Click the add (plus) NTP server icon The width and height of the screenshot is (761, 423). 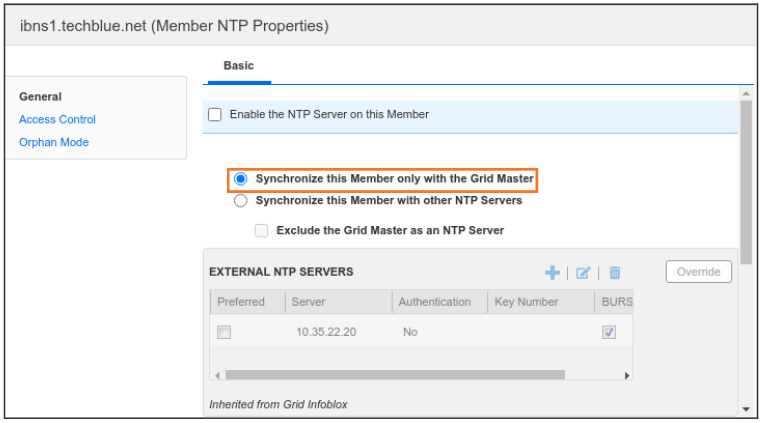point(552,272)
